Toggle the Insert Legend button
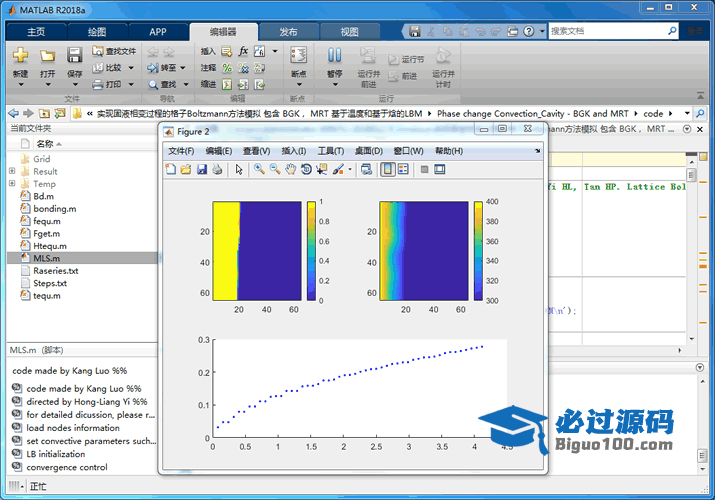Image resolution: width=715 pixels, height=500 pixels. click(x=403, y=170)
